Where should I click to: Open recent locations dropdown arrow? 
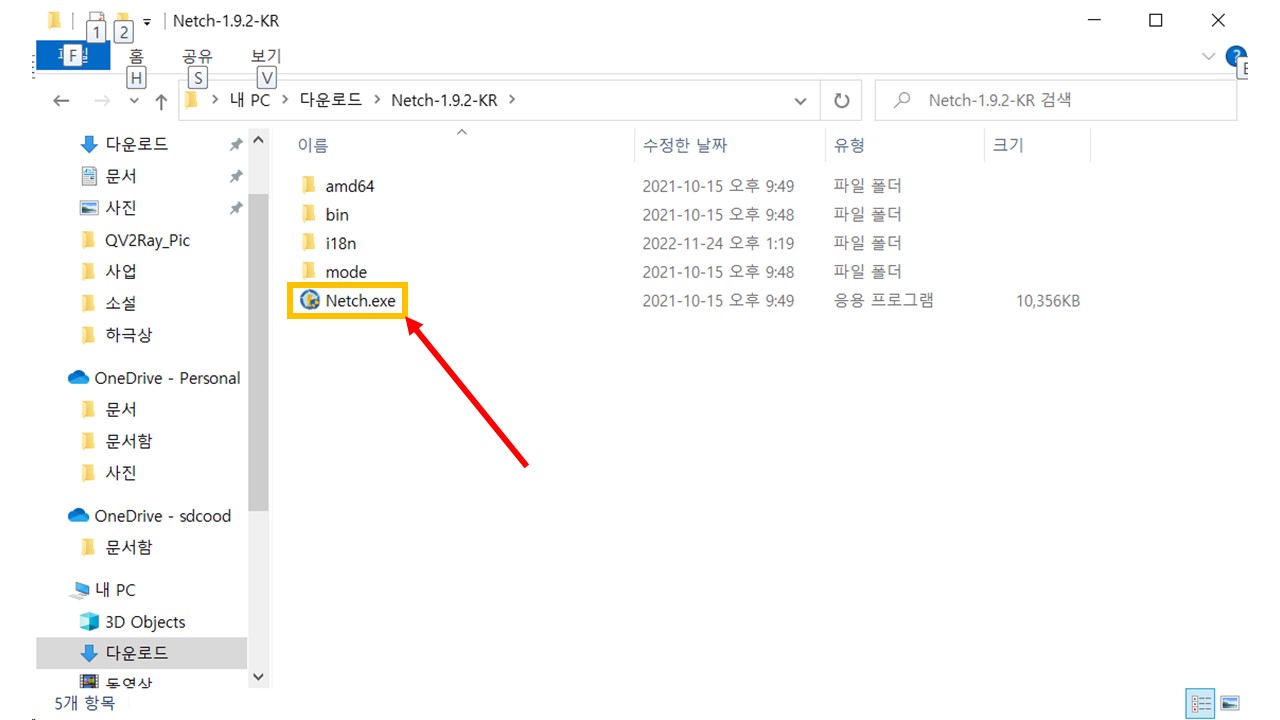pos(135,101)
